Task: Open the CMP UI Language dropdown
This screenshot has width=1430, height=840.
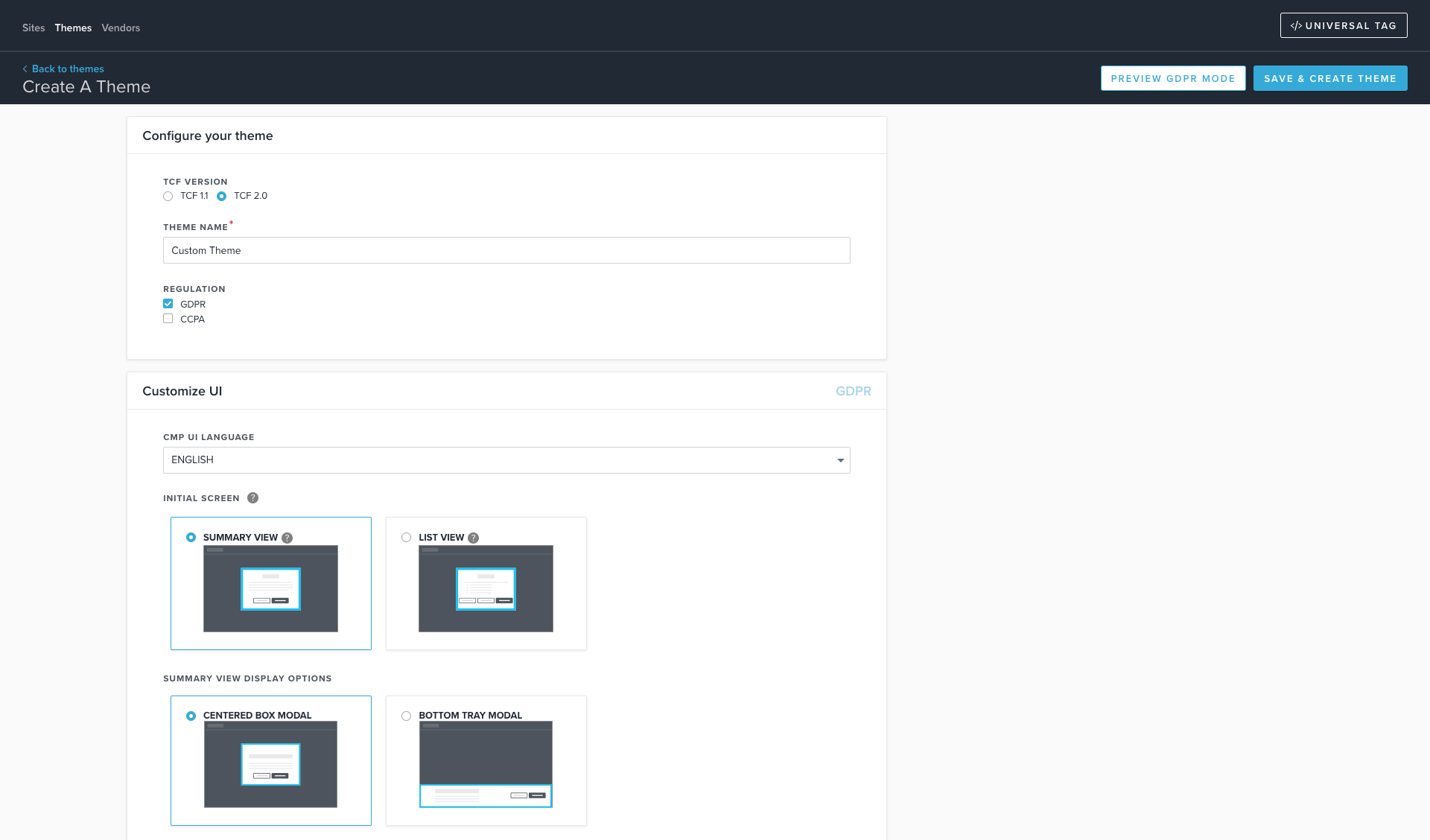Action: point(506,460)
